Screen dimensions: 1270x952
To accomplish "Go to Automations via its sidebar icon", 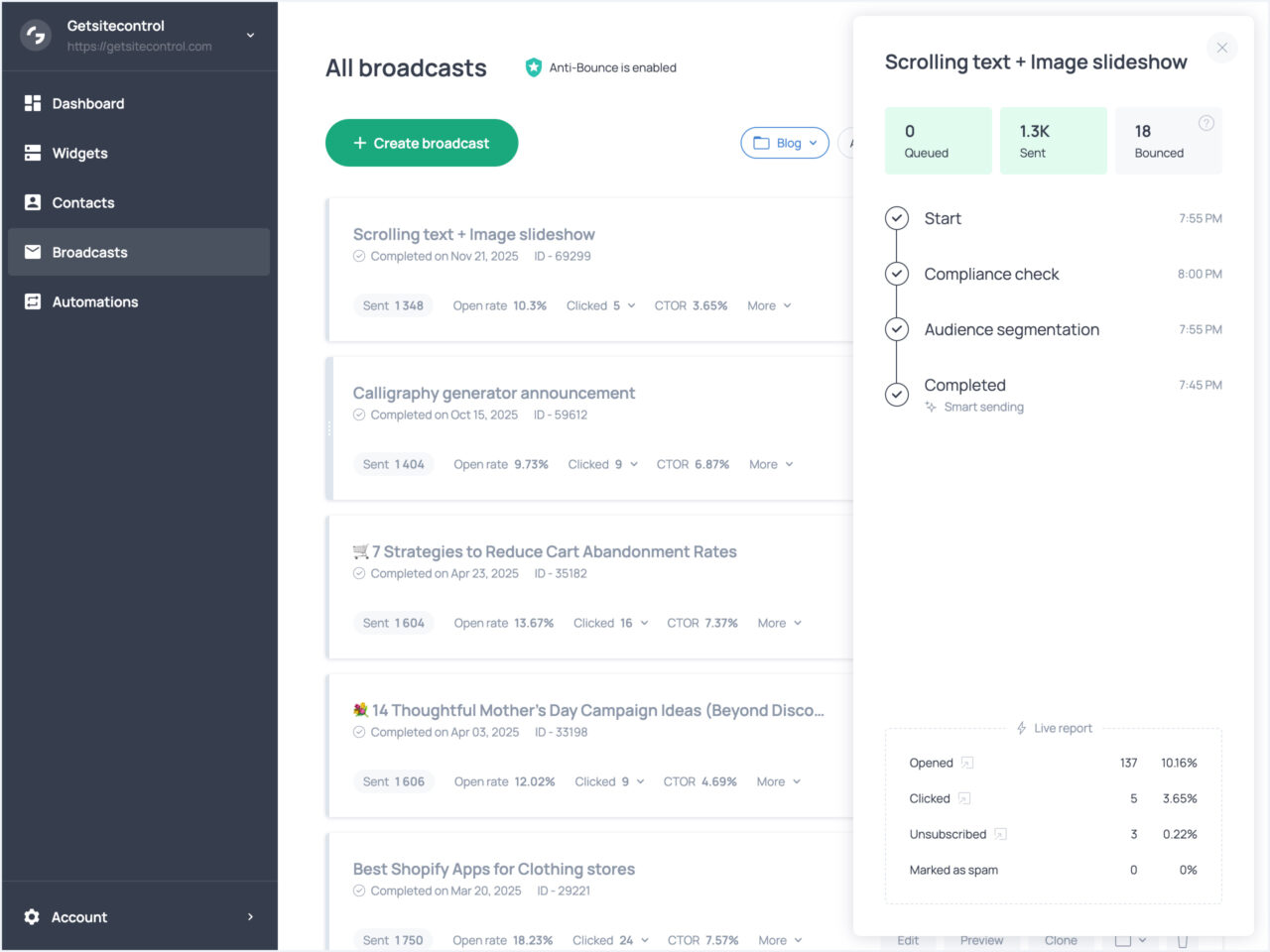I will click(32, 301).
